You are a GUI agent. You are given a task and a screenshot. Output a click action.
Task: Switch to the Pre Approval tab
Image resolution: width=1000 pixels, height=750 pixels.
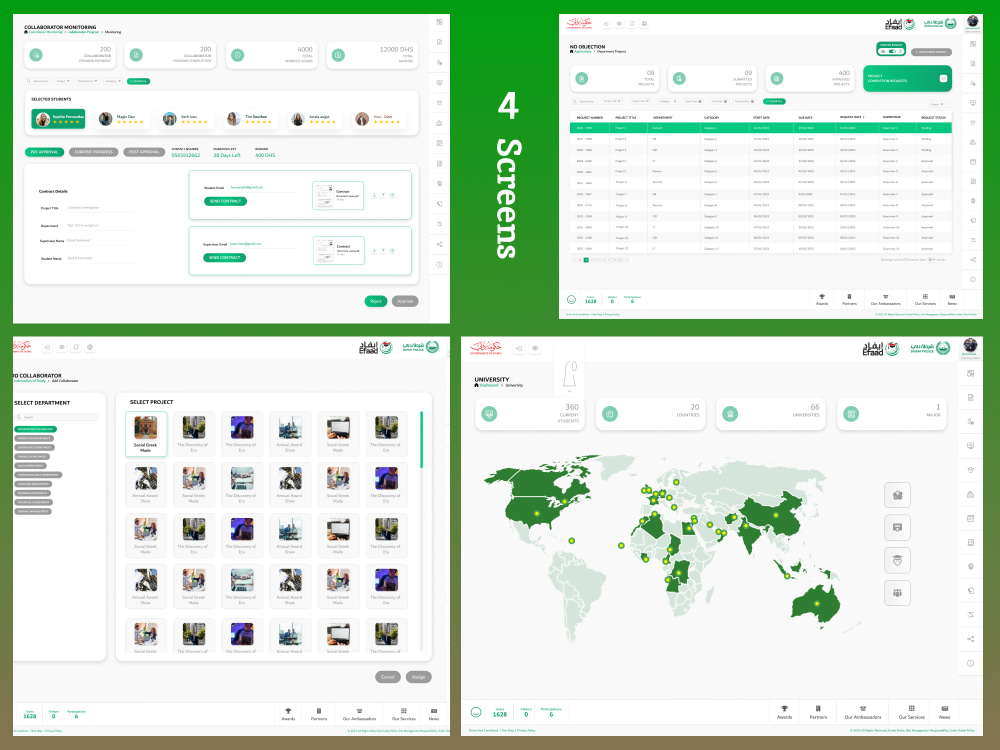[45, 152]
